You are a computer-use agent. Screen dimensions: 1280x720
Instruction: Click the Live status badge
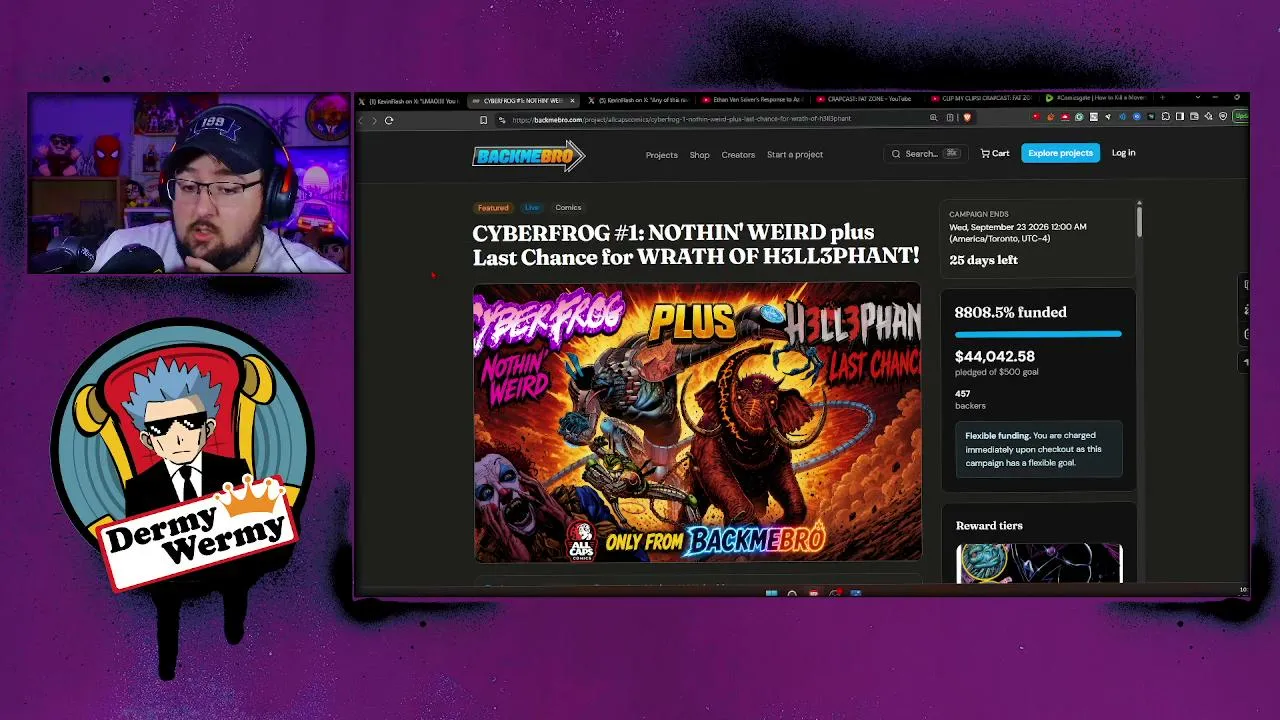click(x=531, y=208)
